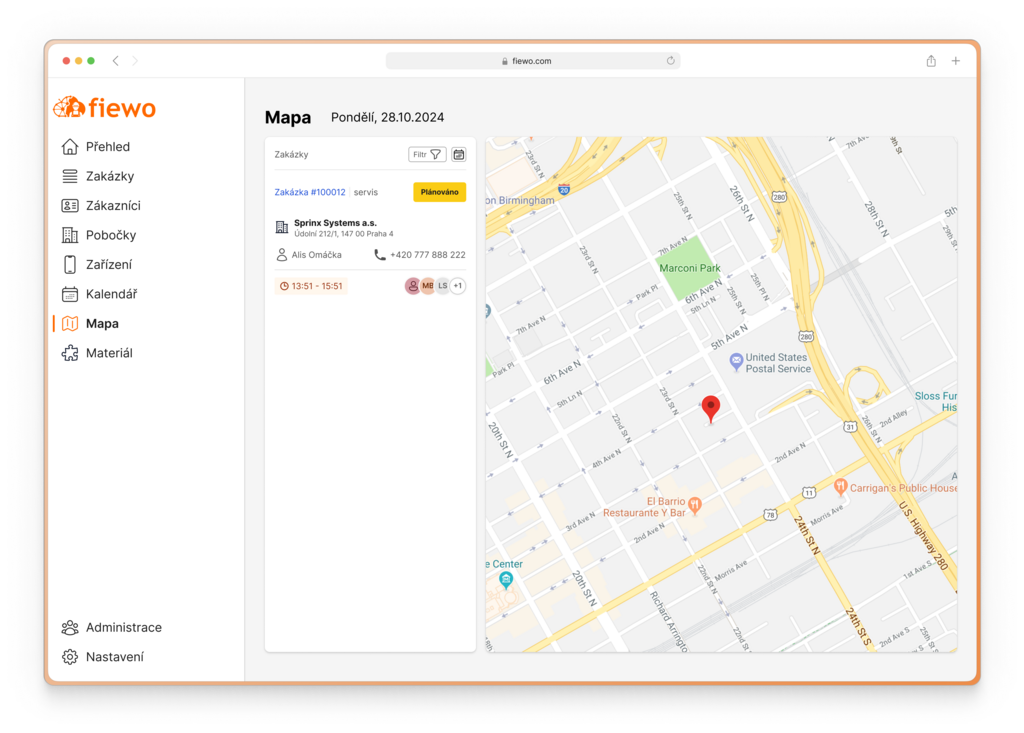Click the people icon beside Administrace

70,627
